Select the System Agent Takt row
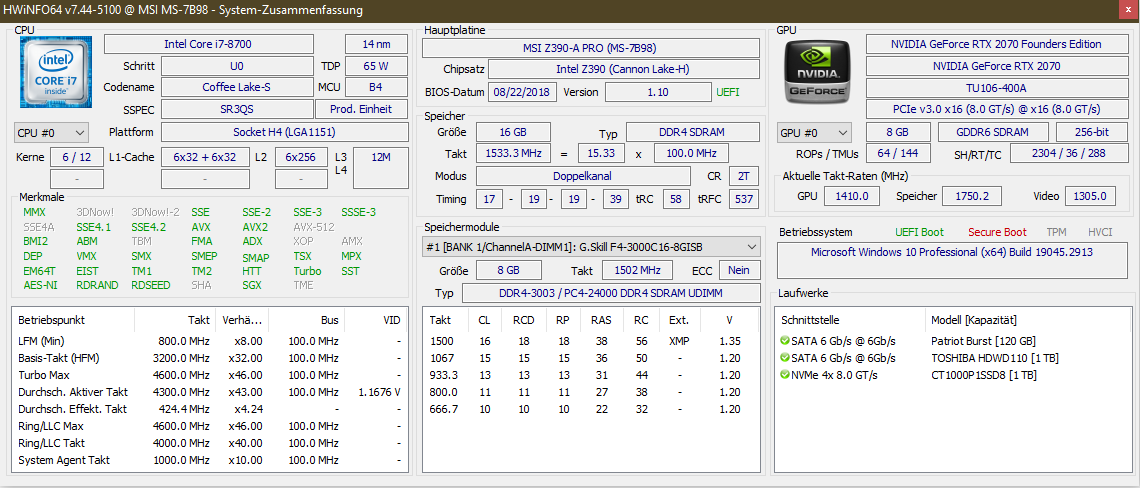This screenshot has width=1140, height=488. [209, 460]
